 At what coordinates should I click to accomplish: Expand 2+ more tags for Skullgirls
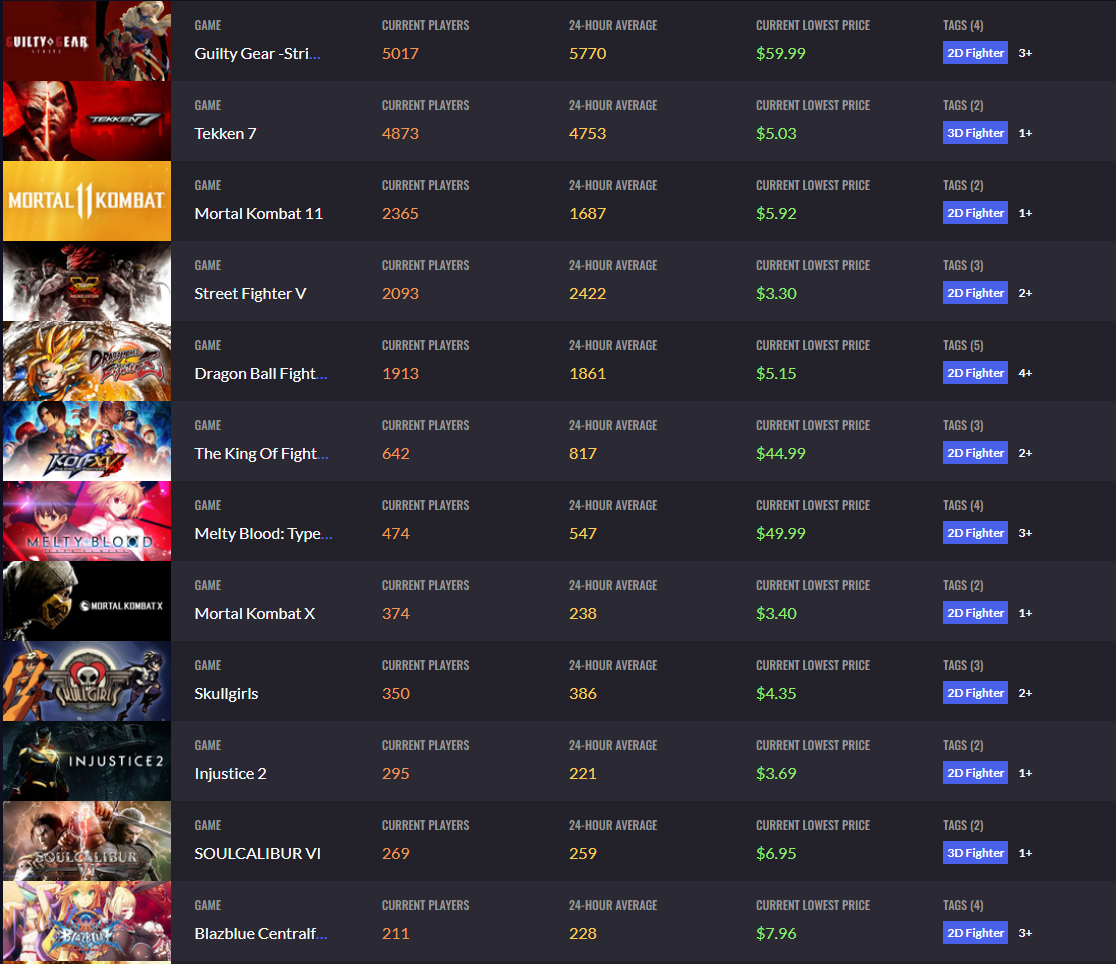[1025, 693]
